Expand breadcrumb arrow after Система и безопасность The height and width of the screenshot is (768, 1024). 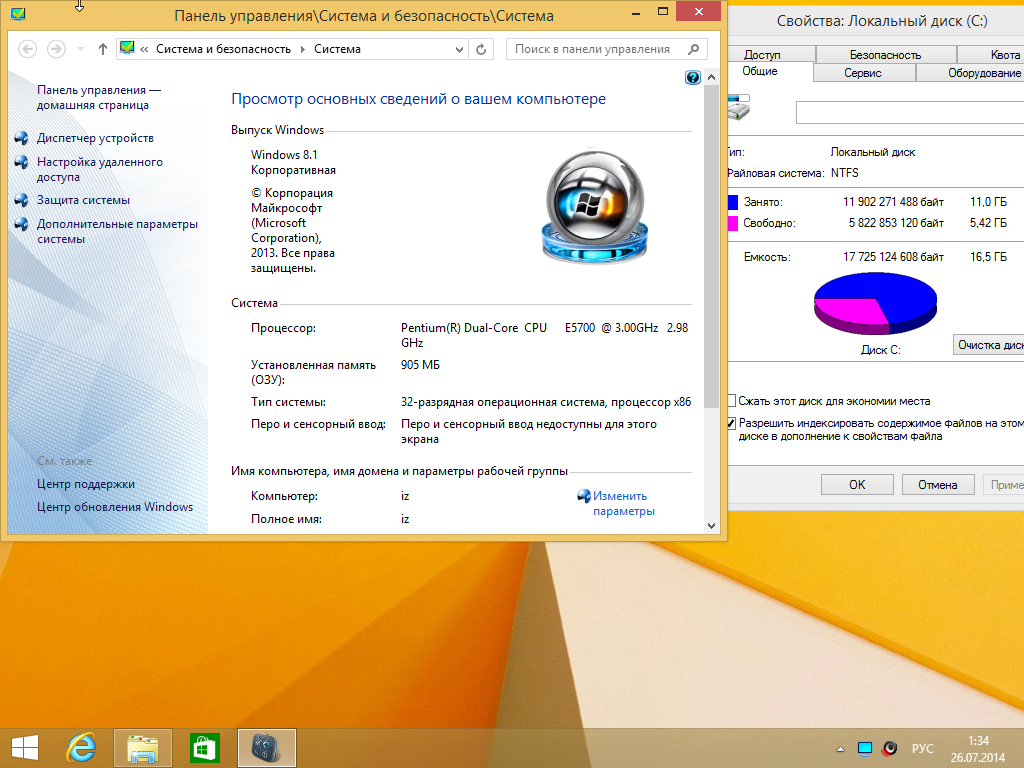(x=303, y=49)
